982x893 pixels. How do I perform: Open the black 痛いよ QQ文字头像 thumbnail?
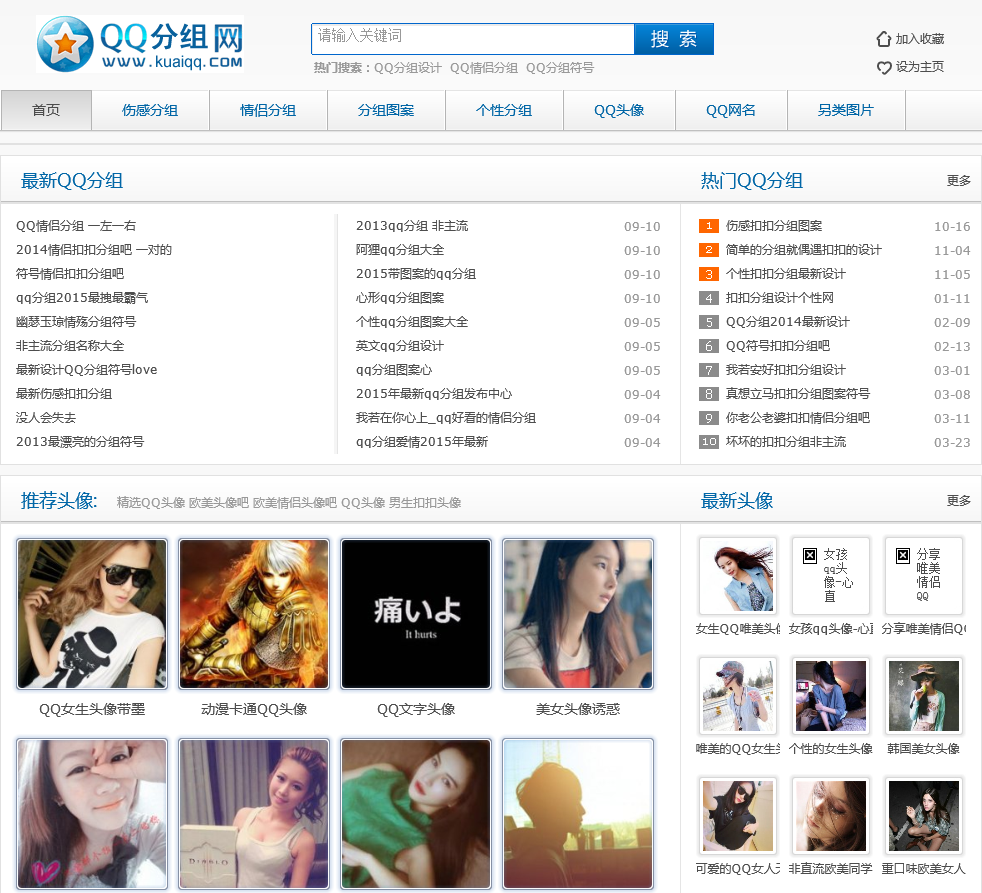(x=416, y=614)
